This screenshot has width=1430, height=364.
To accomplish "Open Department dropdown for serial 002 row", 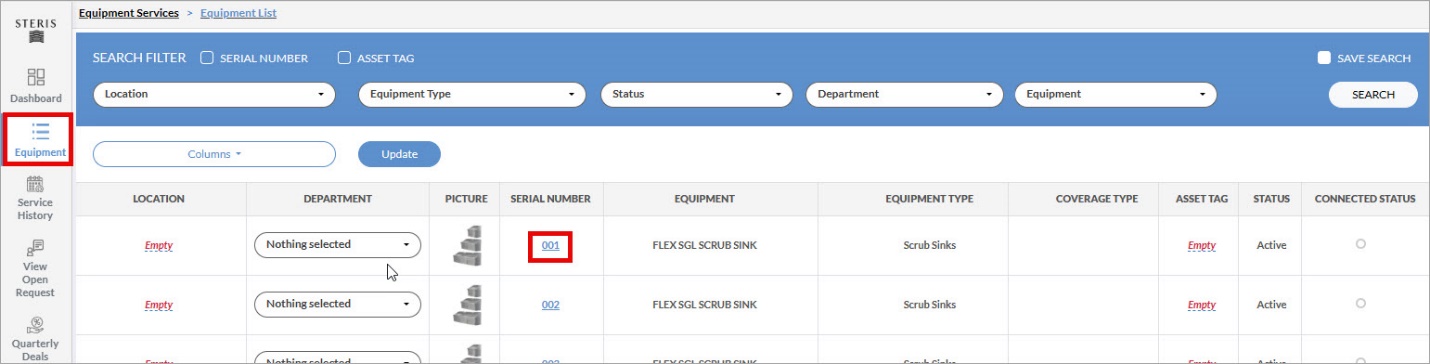I will point(337,304).
